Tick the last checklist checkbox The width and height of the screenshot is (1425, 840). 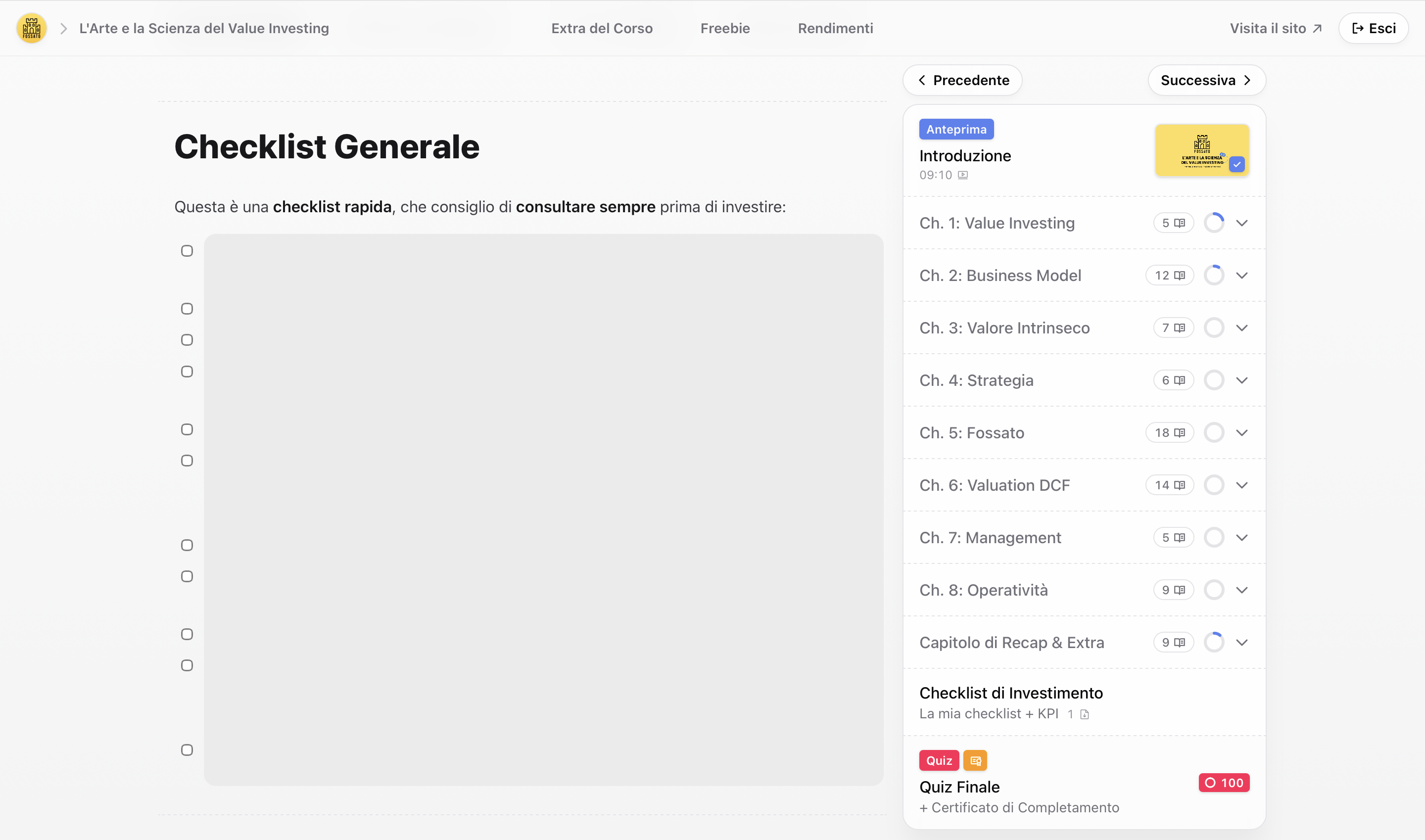(x=187, y=750)
